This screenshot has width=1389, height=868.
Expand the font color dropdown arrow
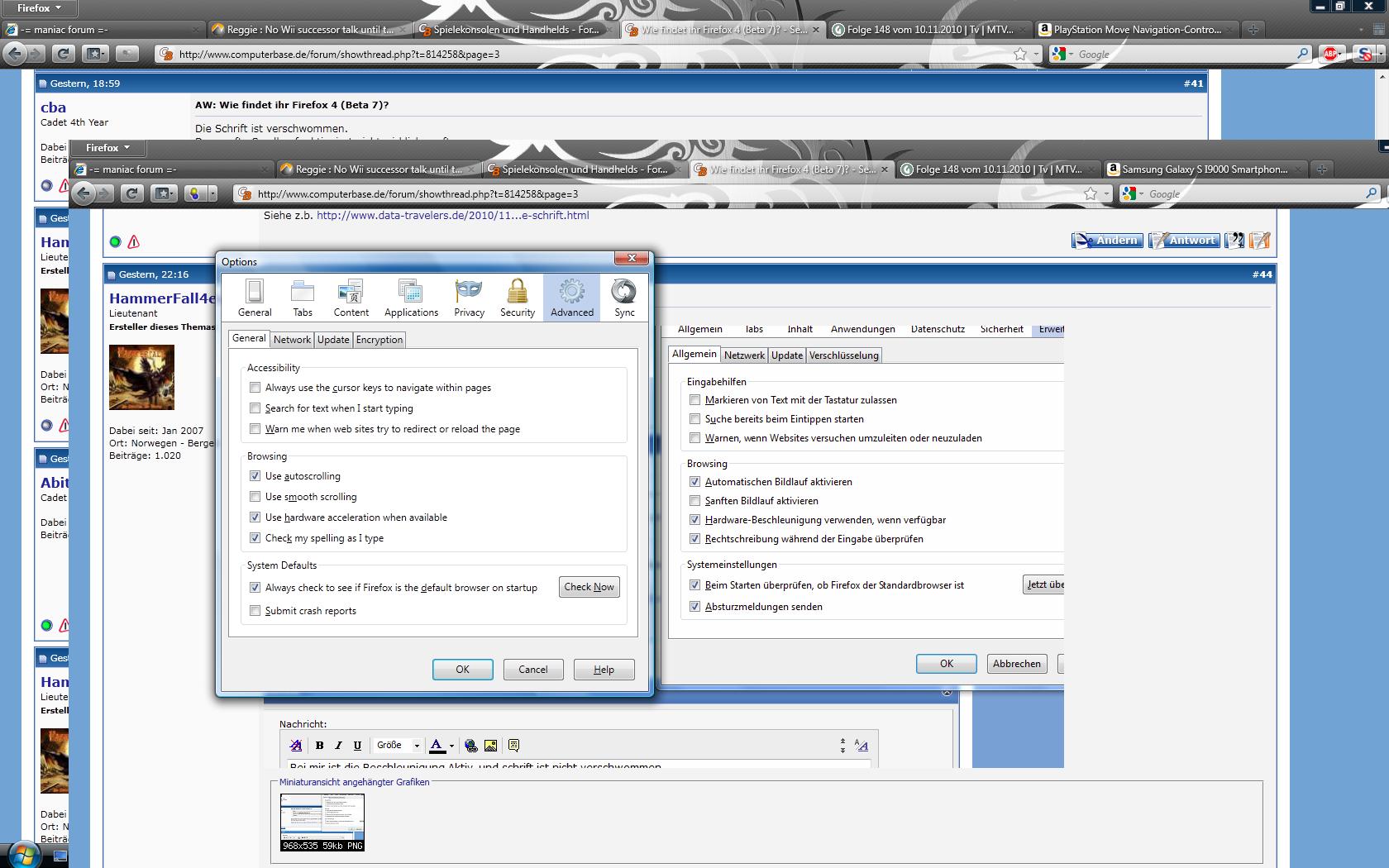pyautogui.click(x=451, y=746)
